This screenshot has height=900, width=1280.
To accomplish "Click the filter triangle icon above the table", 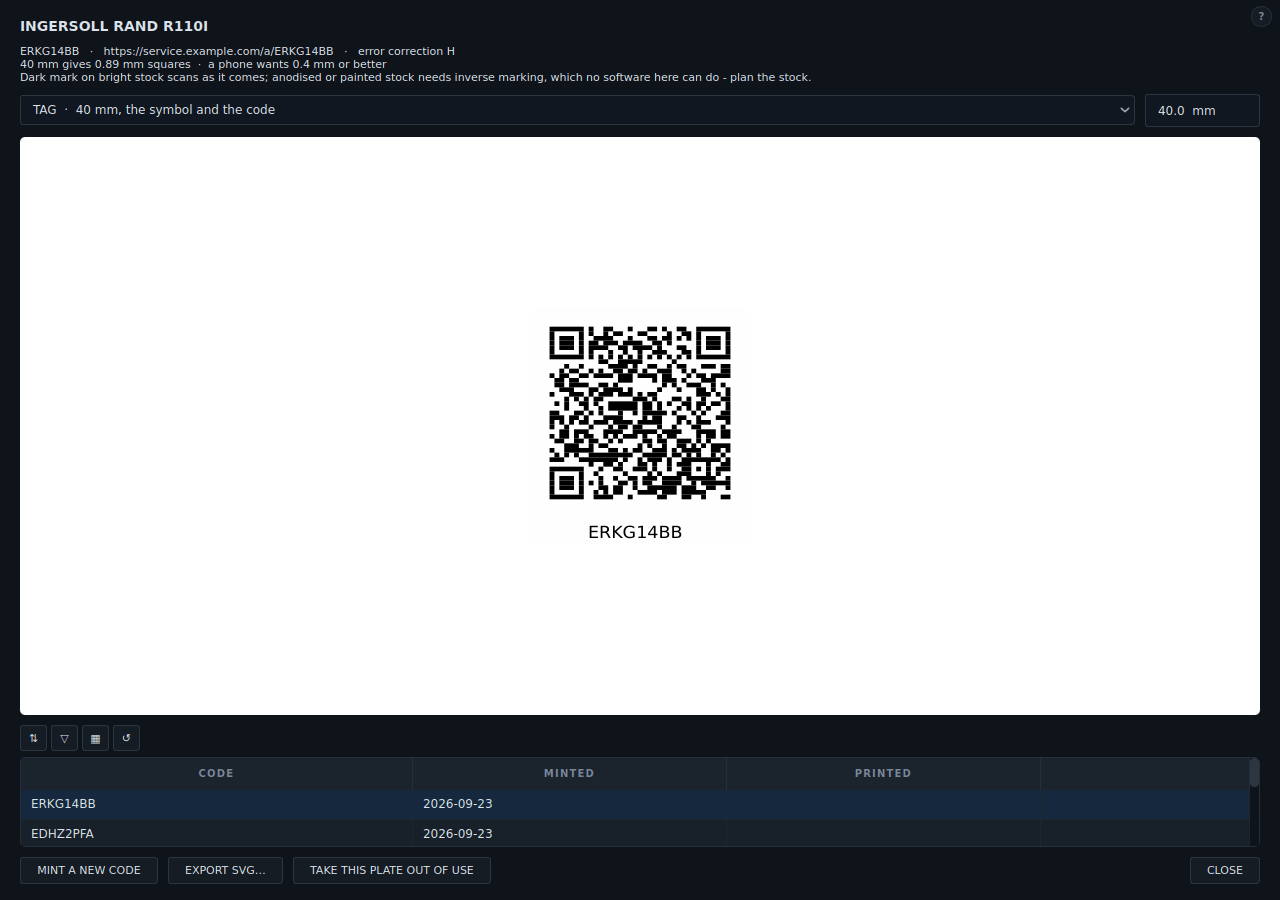I will tap(64, 738).
